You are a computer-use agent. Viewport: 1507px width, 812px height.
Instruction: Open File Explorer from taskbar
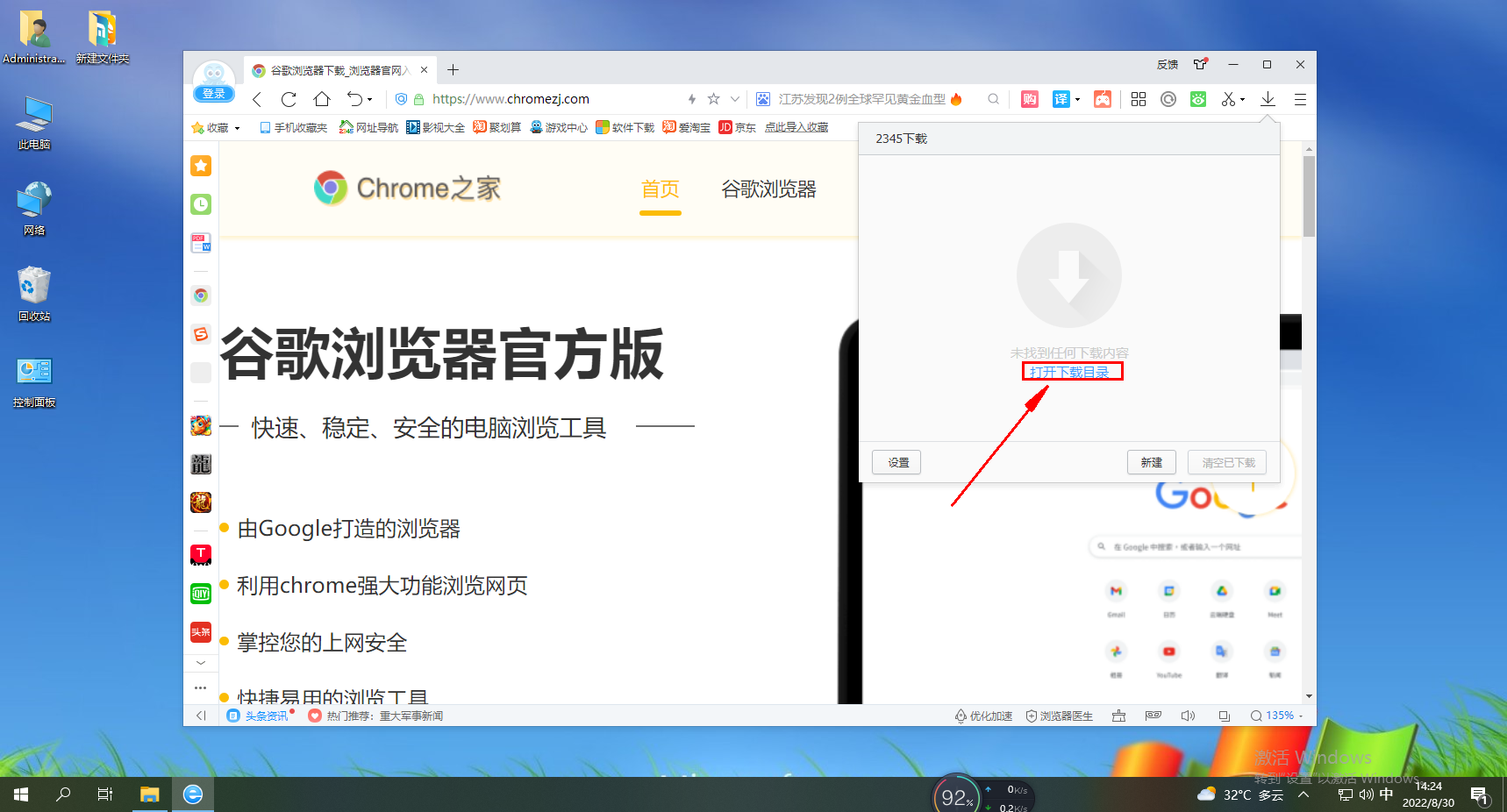150,794
